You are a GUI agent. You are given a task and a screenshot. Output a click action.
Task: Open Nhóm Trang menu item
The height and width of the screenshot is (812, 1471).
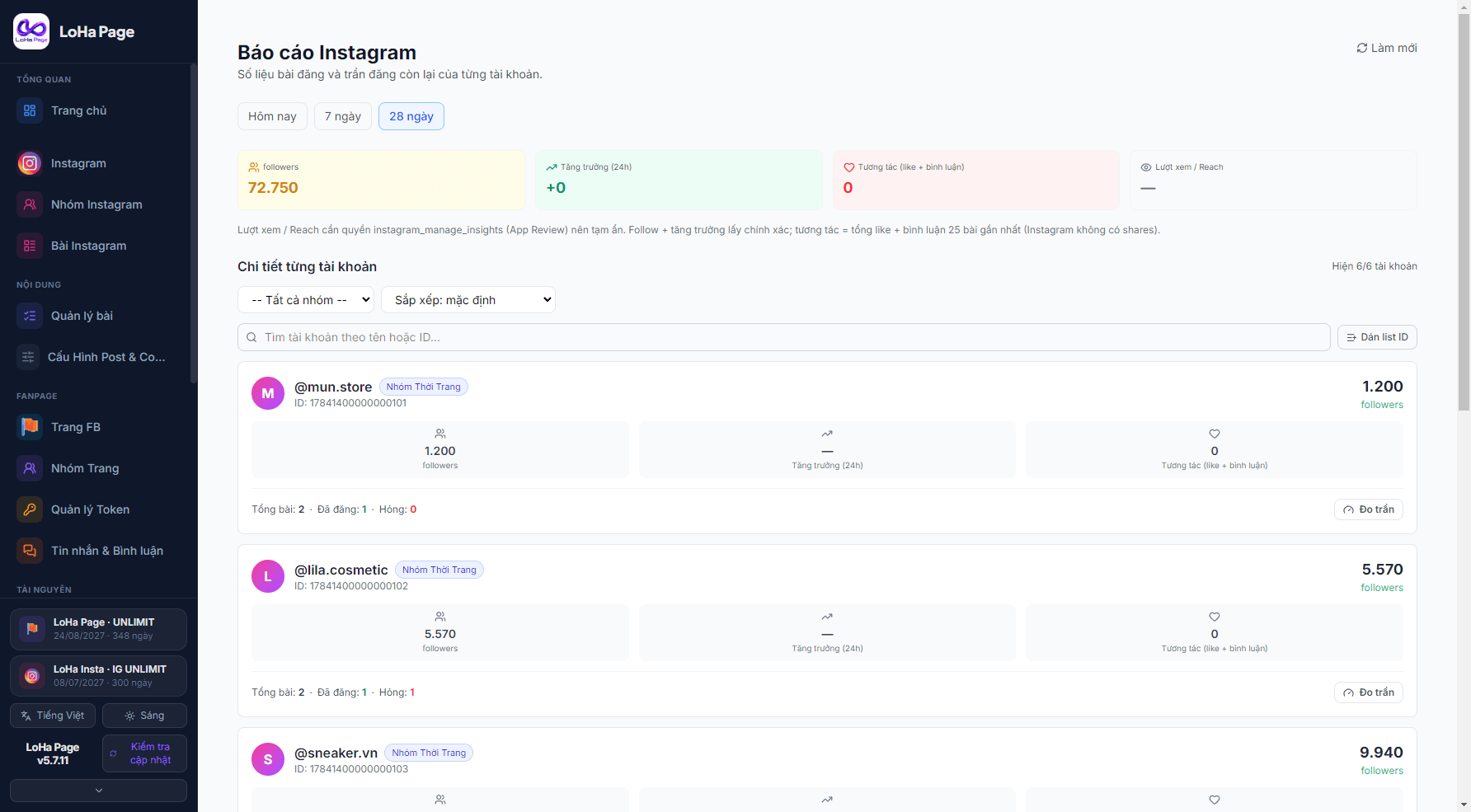click(x=99, y=468)
